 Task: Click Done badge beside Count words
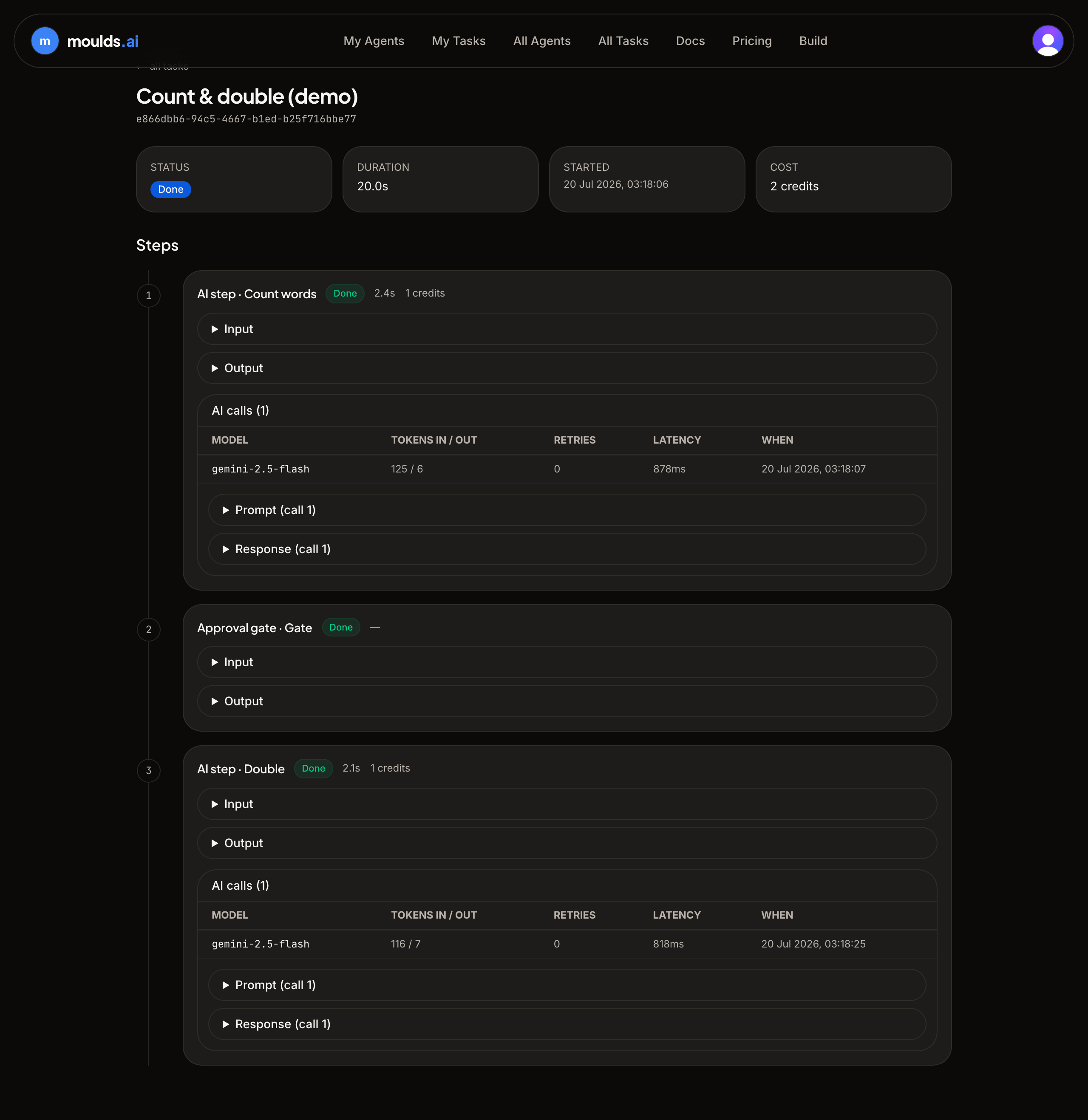[345, 293]
